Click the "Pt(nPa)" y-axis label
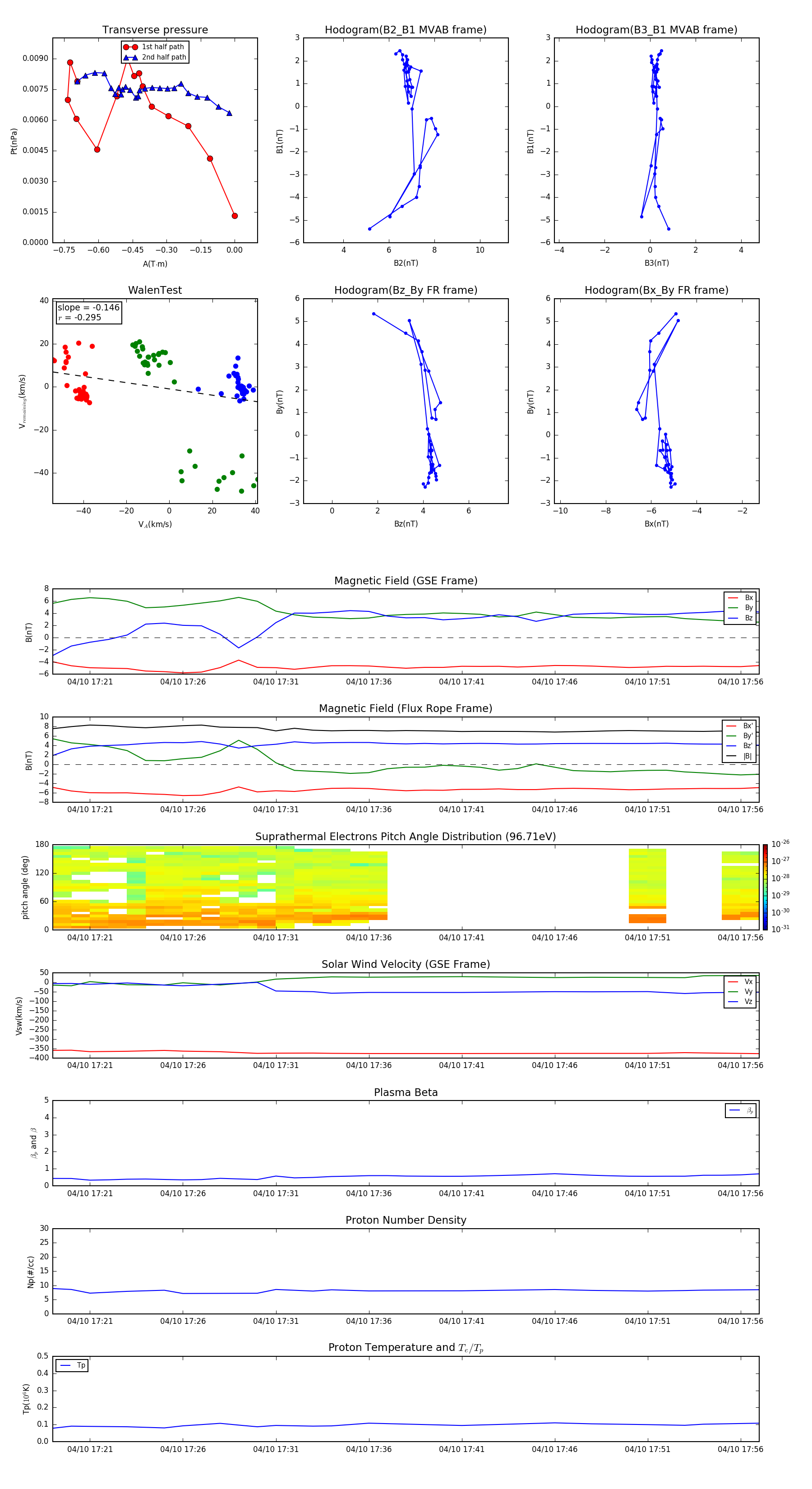 14,140
